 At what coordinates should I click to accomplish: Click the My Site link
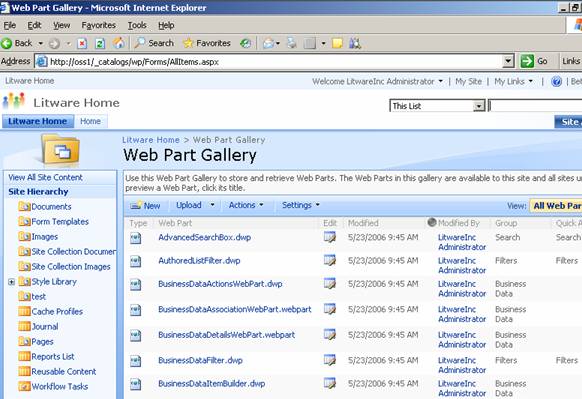click(x=468, y=81)
